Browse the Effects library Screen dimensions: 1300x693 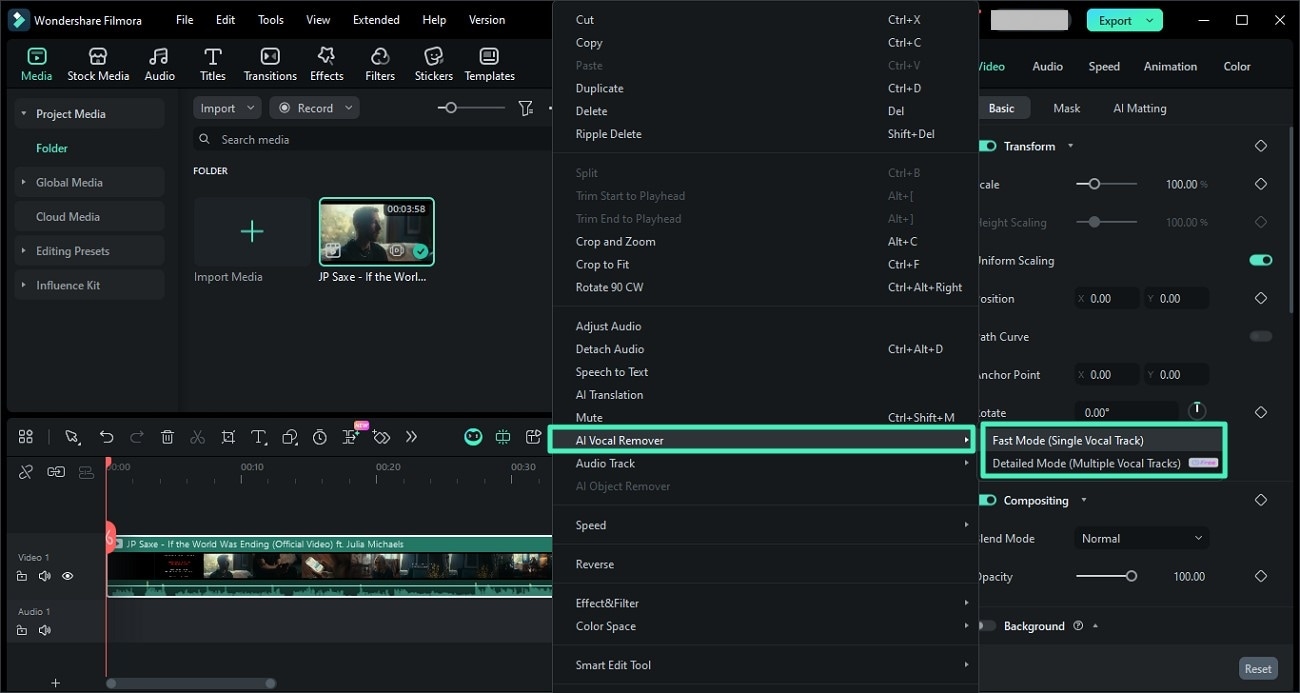pyautogui.click(x=326, y=62)
